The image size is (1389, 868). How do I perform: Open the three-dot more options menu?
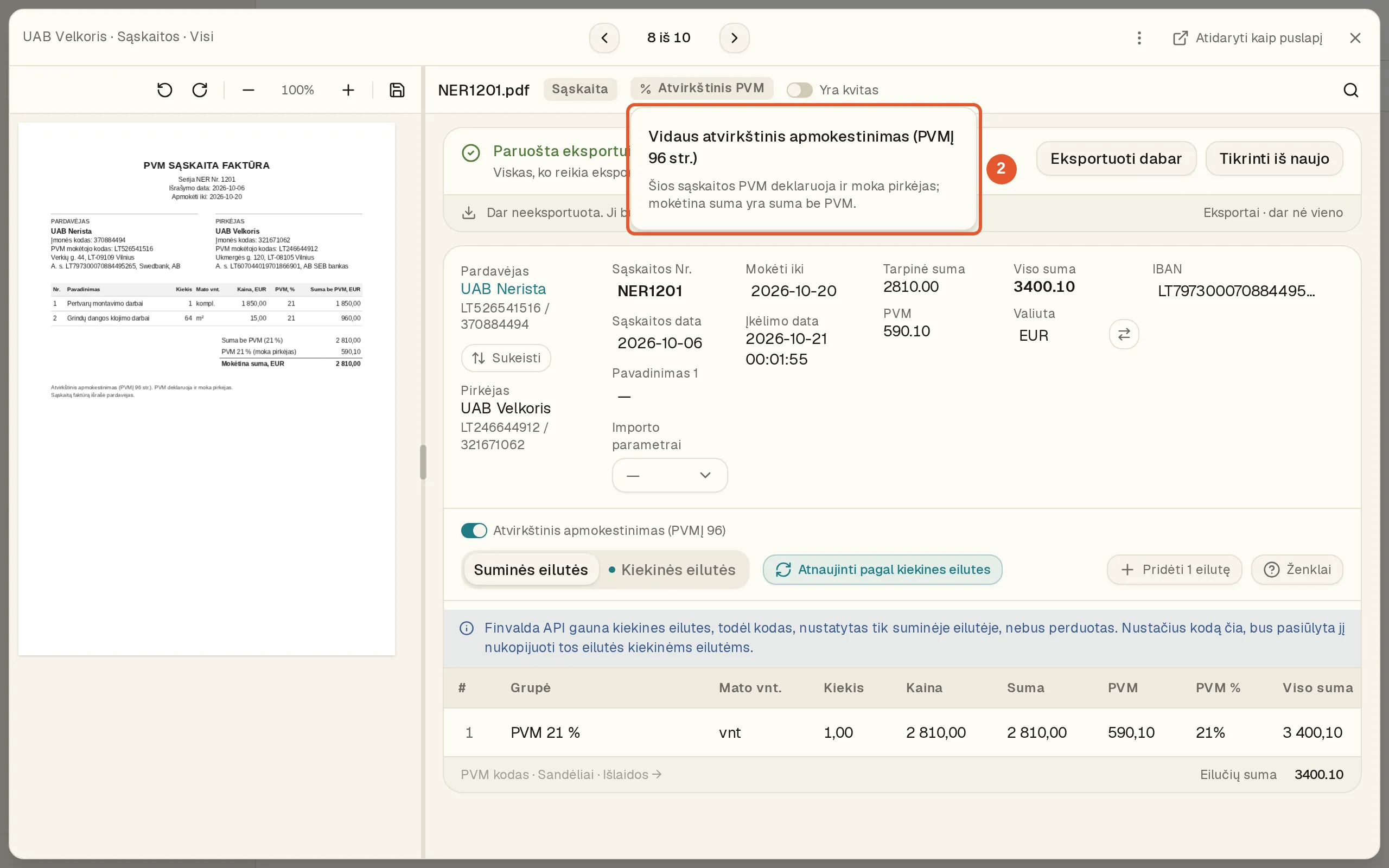(1139, 38)
